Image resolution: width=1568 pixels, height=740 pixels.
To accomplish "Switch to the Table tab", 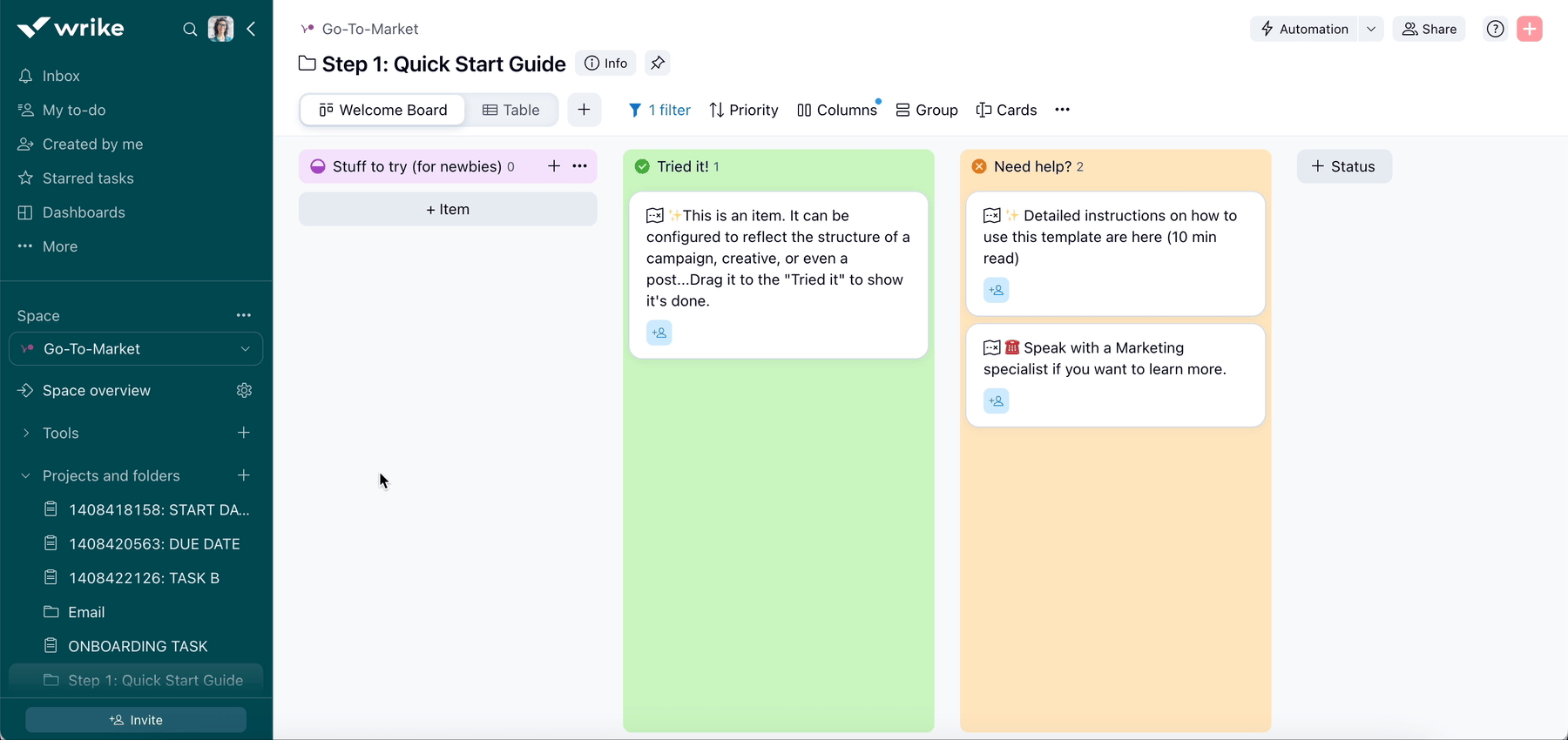I will (511, 110).
